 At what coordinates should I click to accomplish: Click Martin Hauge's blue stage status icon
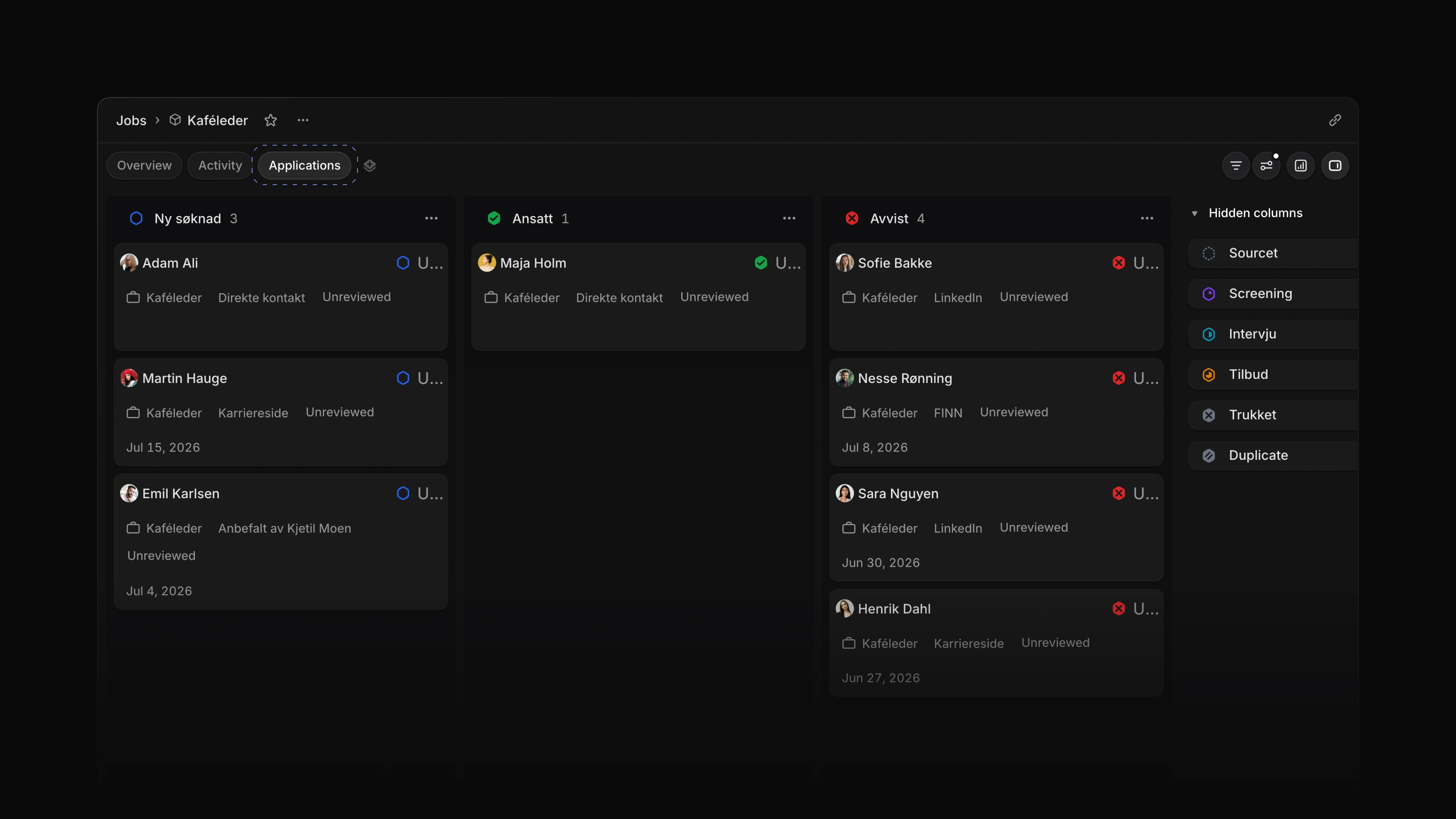pyautogui.click(x=403, y=378)
